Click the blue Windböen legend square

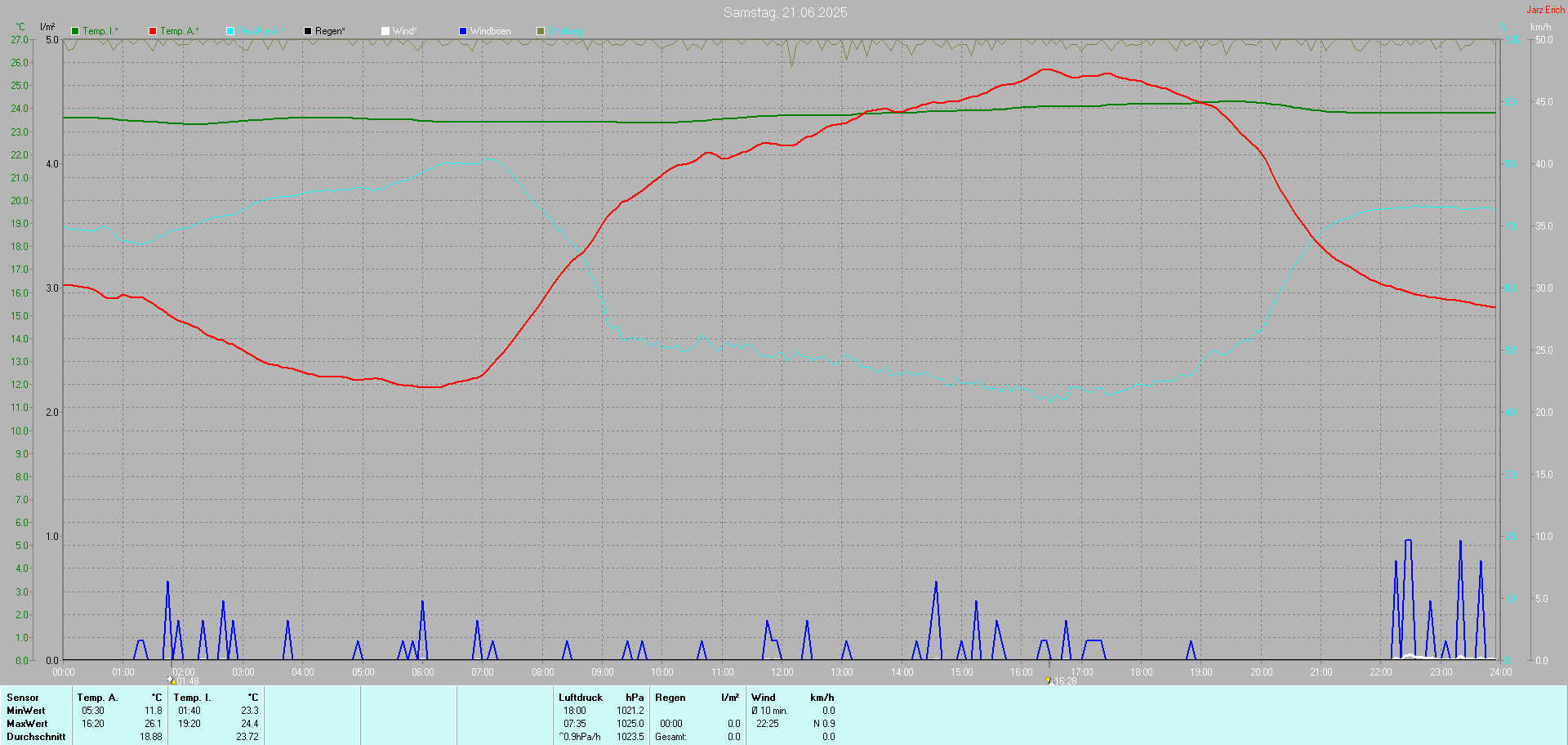click(463, 31)
